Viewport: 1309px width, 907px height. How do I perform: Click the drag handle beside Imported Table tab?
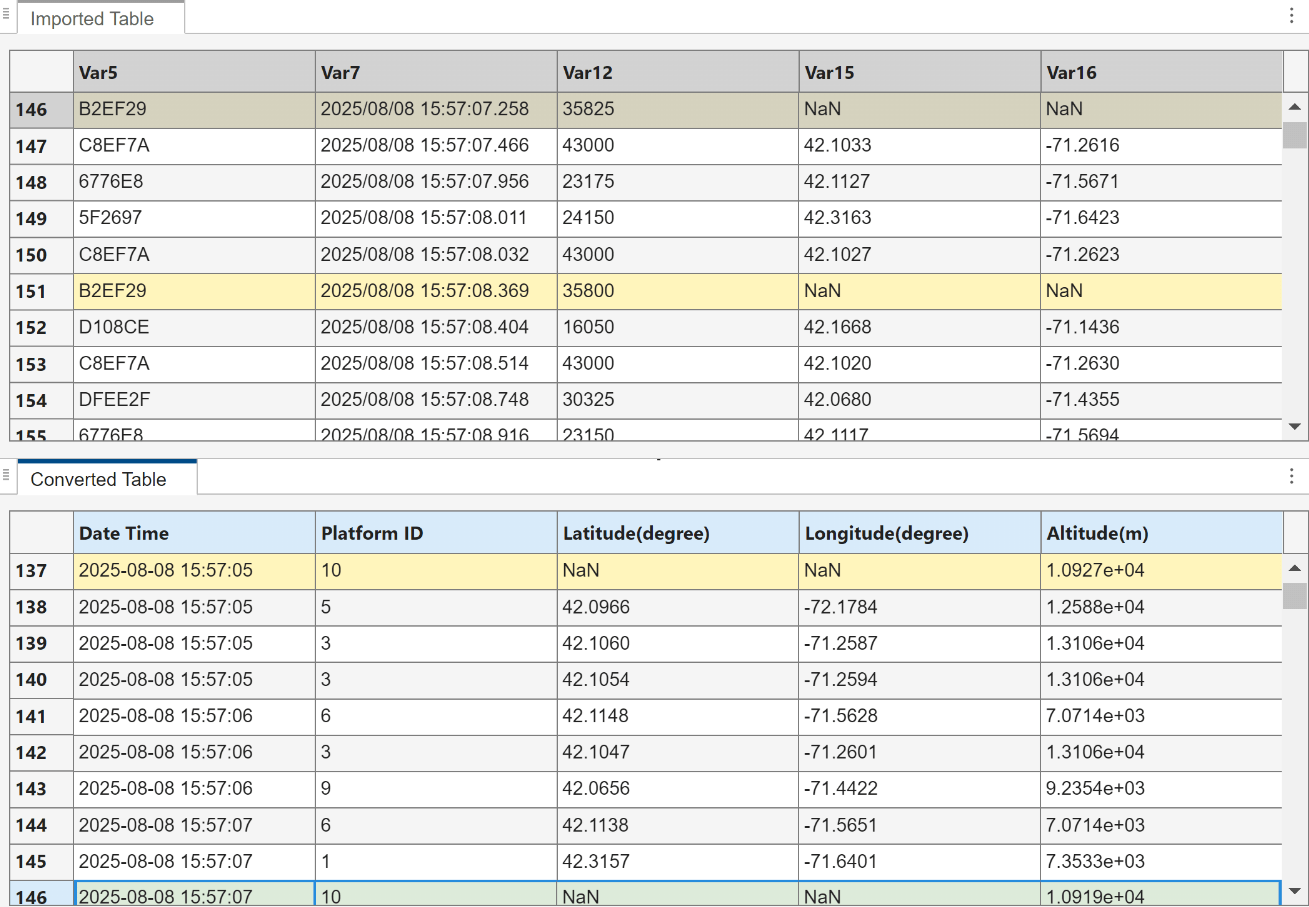point(6,14)
